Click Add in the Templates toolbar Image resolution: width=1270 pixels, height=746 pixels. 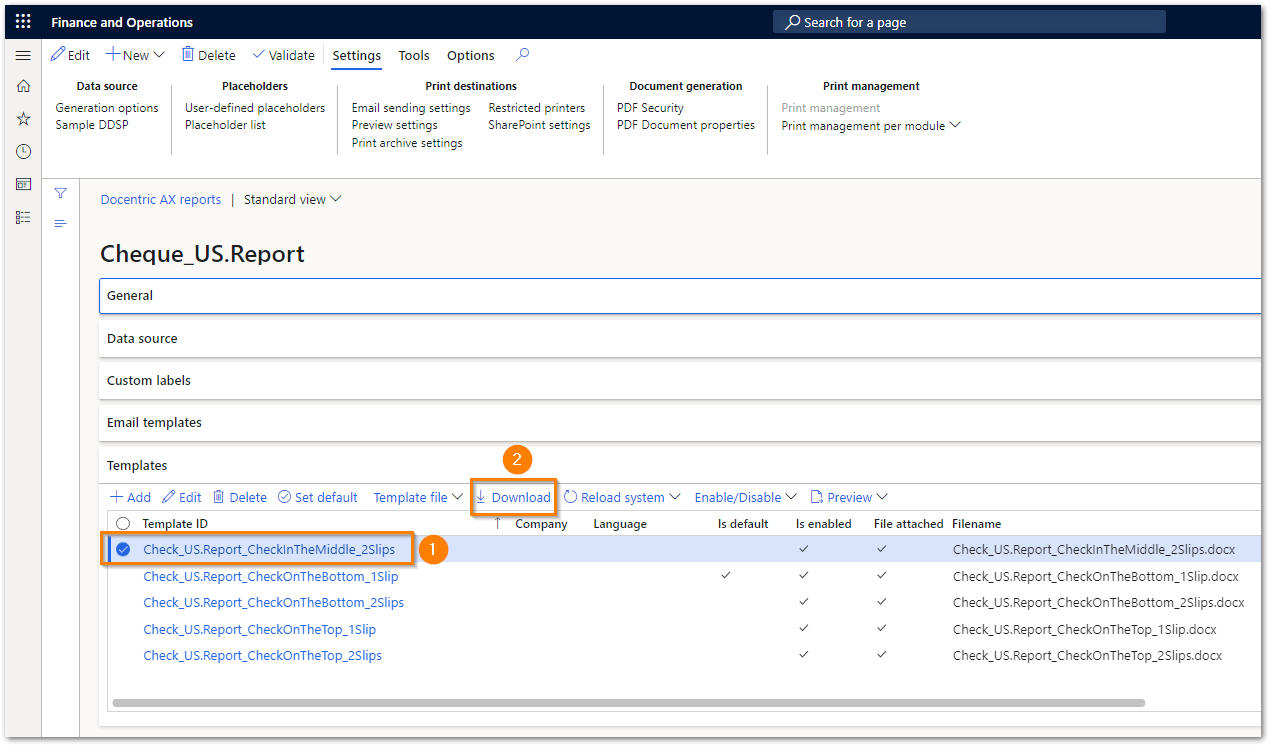pyautogui.click(x=130, y=497)
